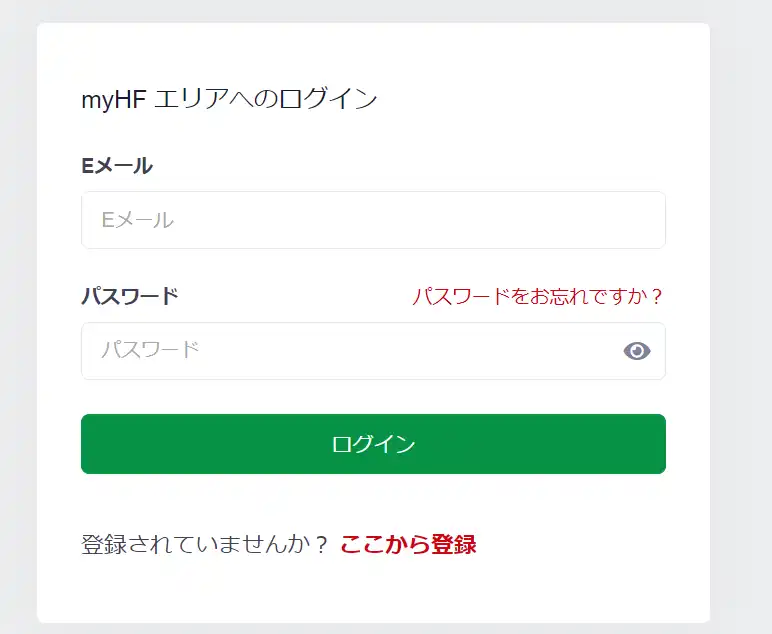Click inside the password box placeholder text
The width and height of the screenshot is (772, 634).
(x=151, y=350)
